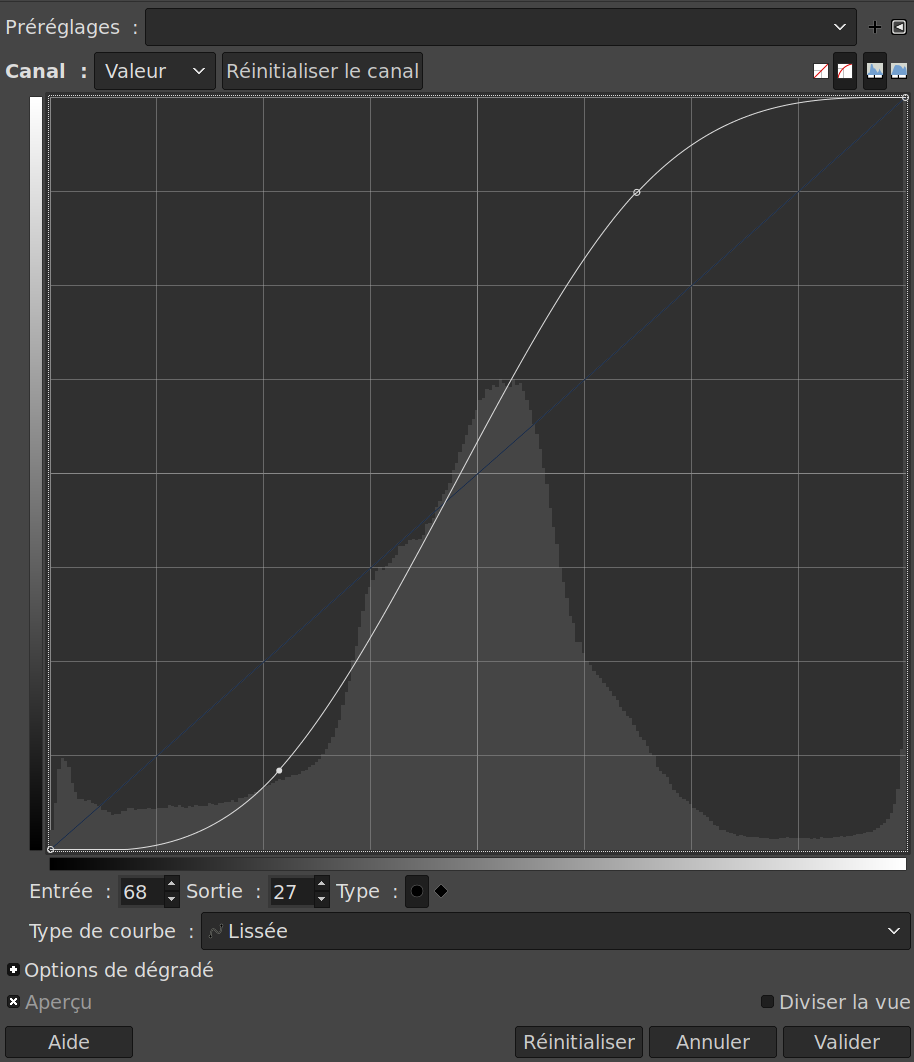Viewport: 914px width, 1062px height.
Task: Click the Valider button
Action: click(x=846, y=1042)
